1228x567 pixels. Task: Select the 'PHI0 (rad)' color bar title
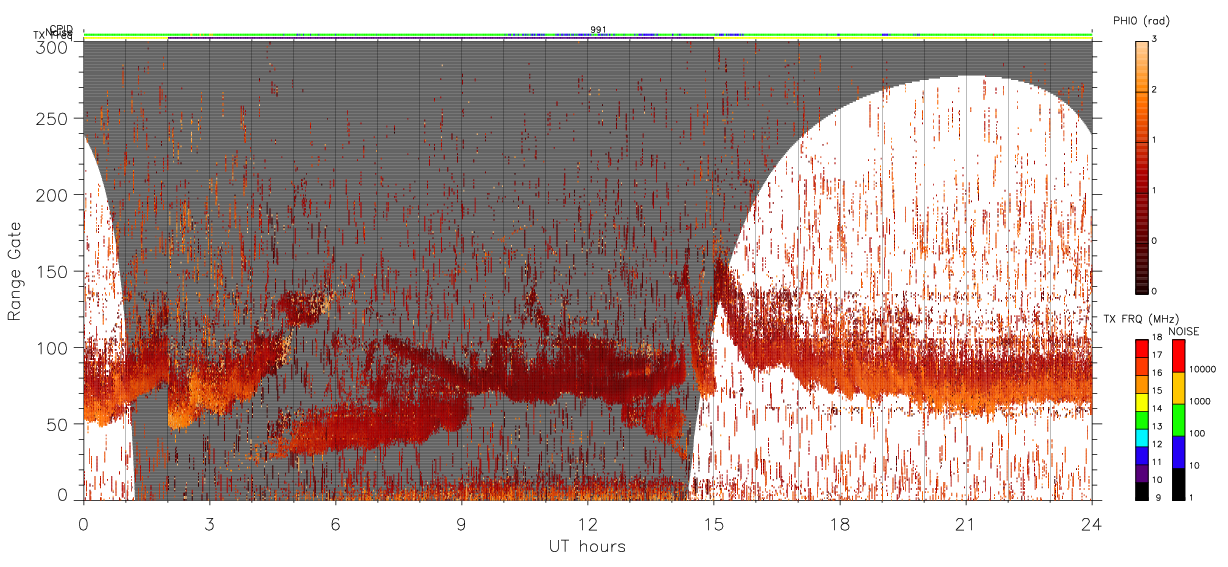pyautogui.click(x=1141, y=20)
